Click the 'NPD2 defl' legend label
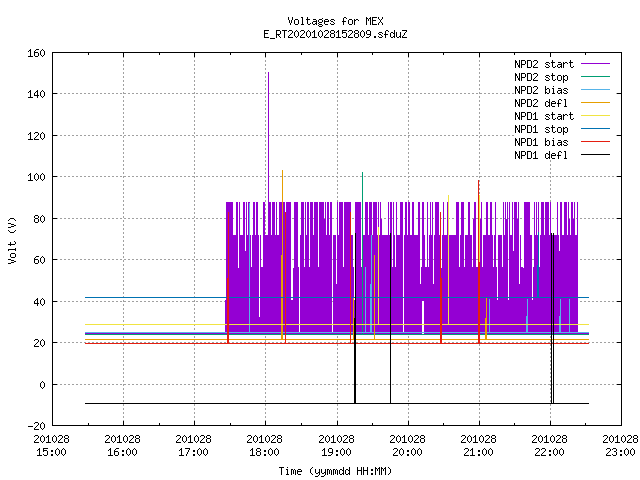 (x=541, y=103)
